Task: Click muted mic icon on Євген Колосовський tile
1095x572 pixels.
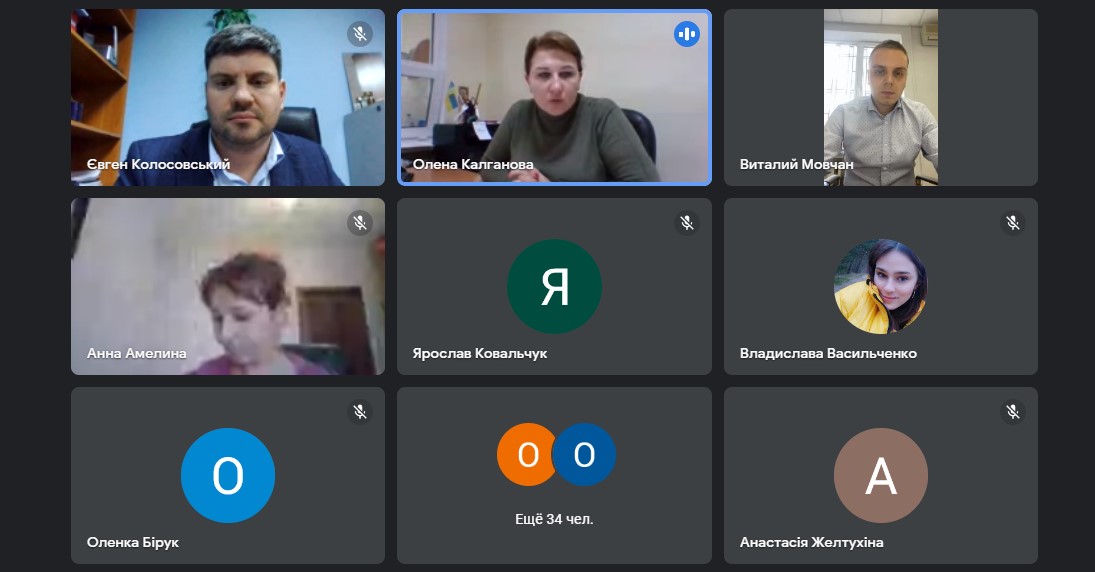Action: [360, 34]
